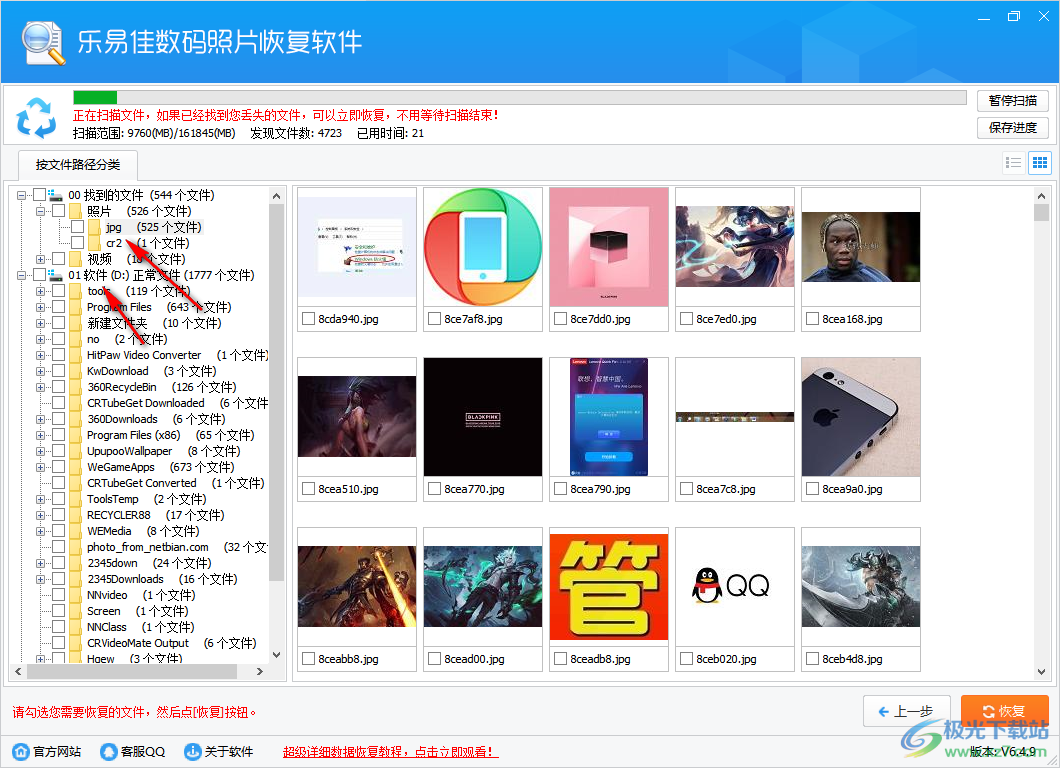Viewport: 1060px width, 768px height.
Task: Tick the Program Files (x86) checkbox
Action: pos(59,435)
